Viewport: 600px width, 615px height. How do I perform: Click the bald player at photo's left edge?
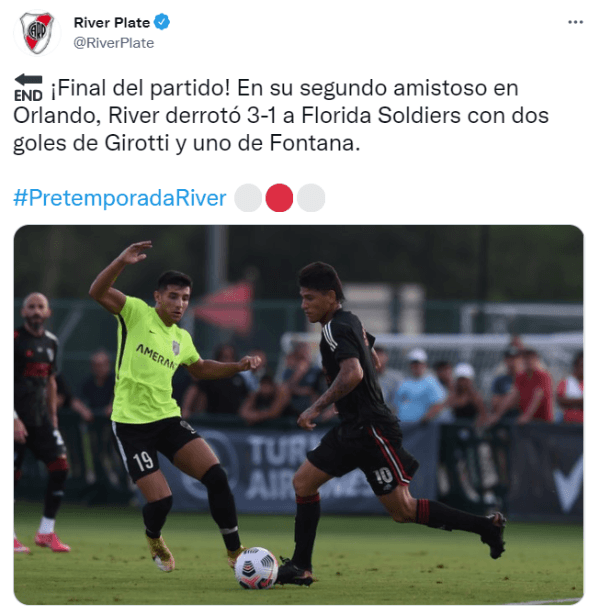pos(38,420)
